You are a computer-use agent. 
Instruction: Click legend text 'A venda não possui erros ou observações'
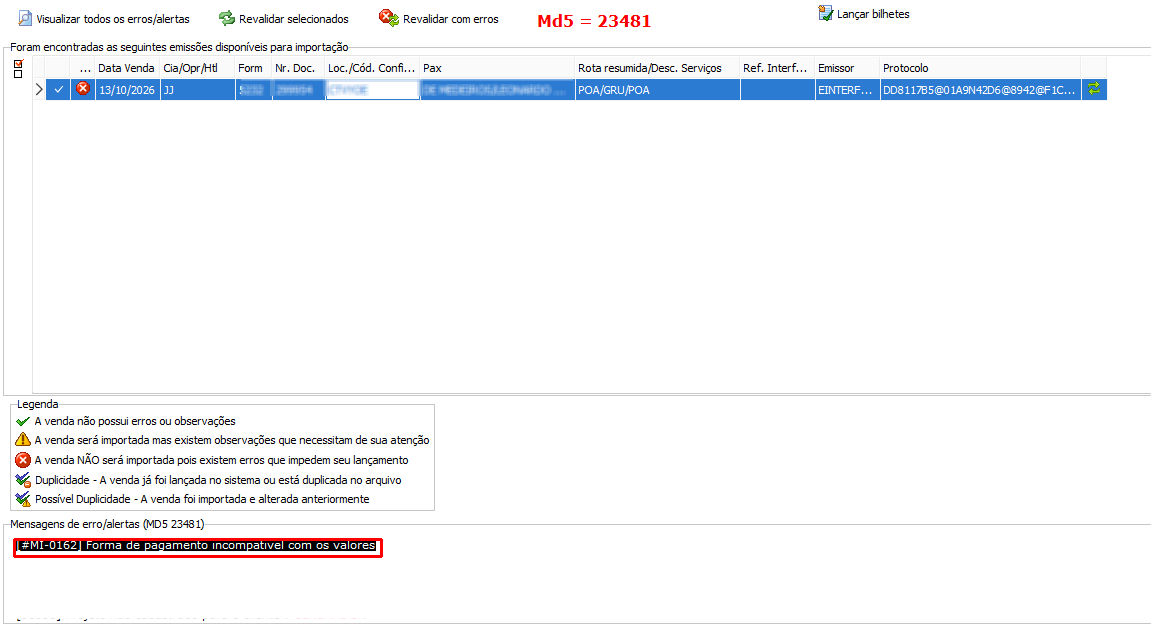(x=135, y=421)
